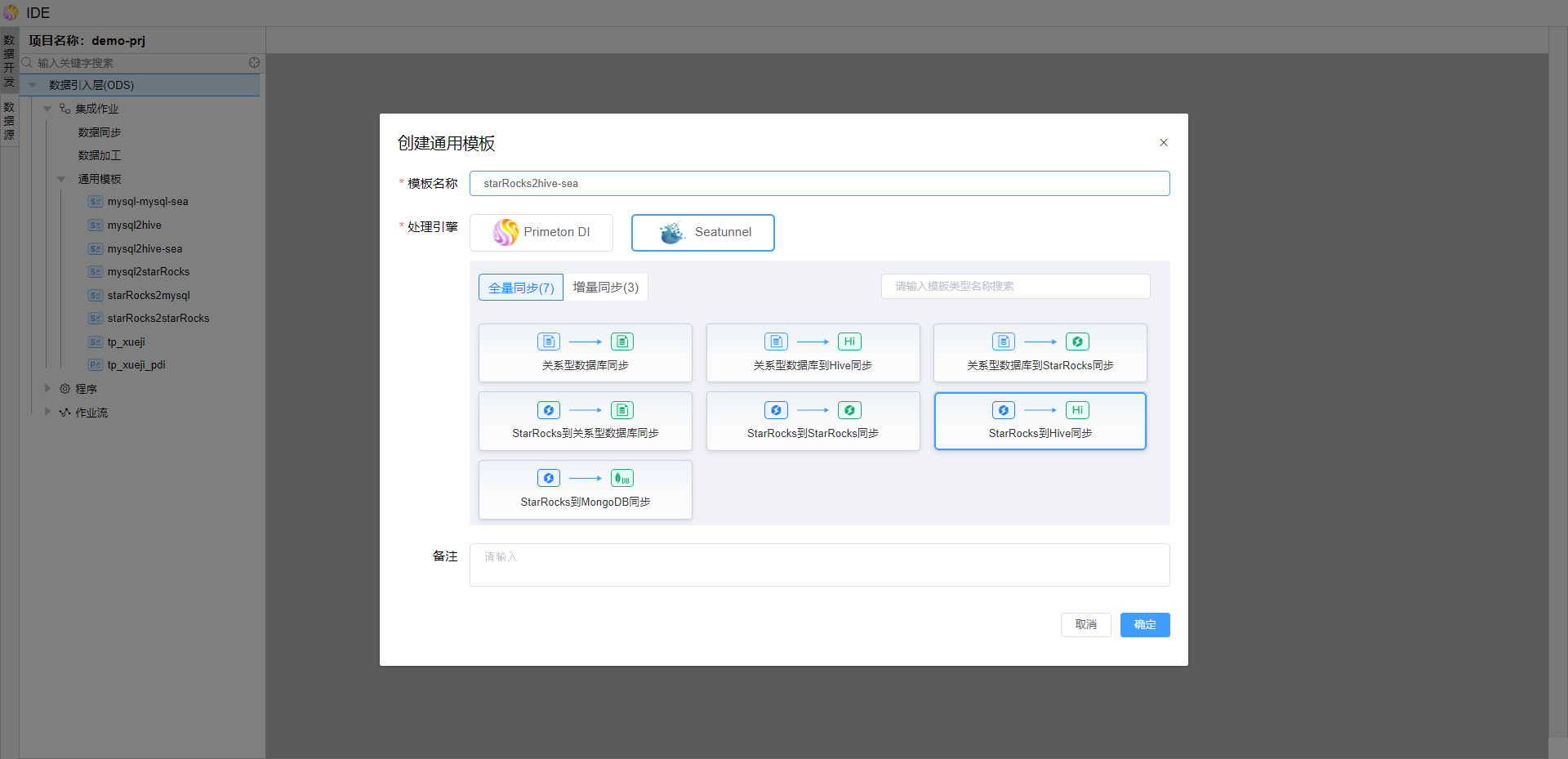1568x759 pixels.
Task: Click the Hive icon in 关系型数据库到Hive同步
Action: (849, 342)
